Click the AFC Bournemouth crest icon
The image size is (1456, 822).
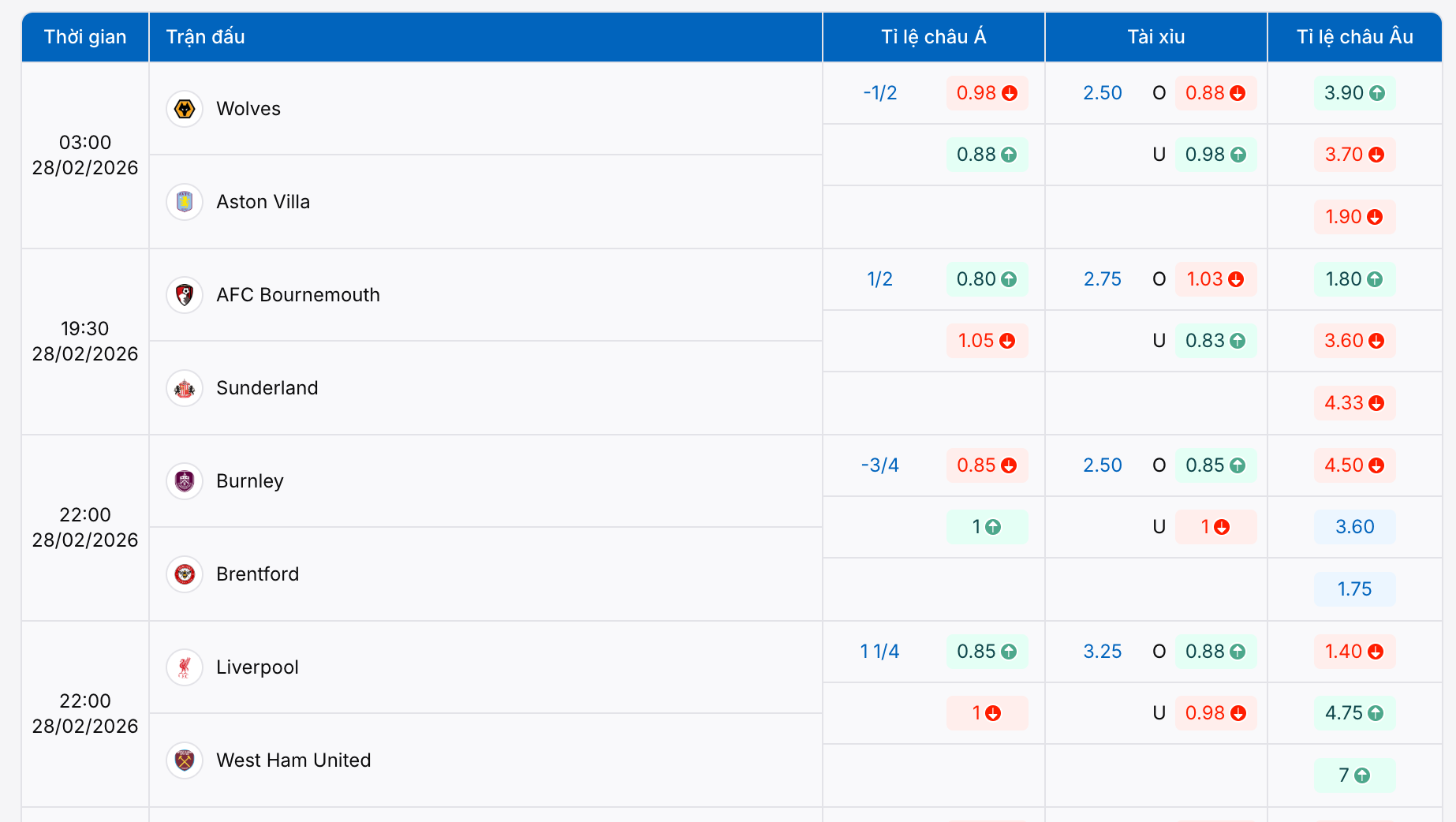(x=185, y=295)
